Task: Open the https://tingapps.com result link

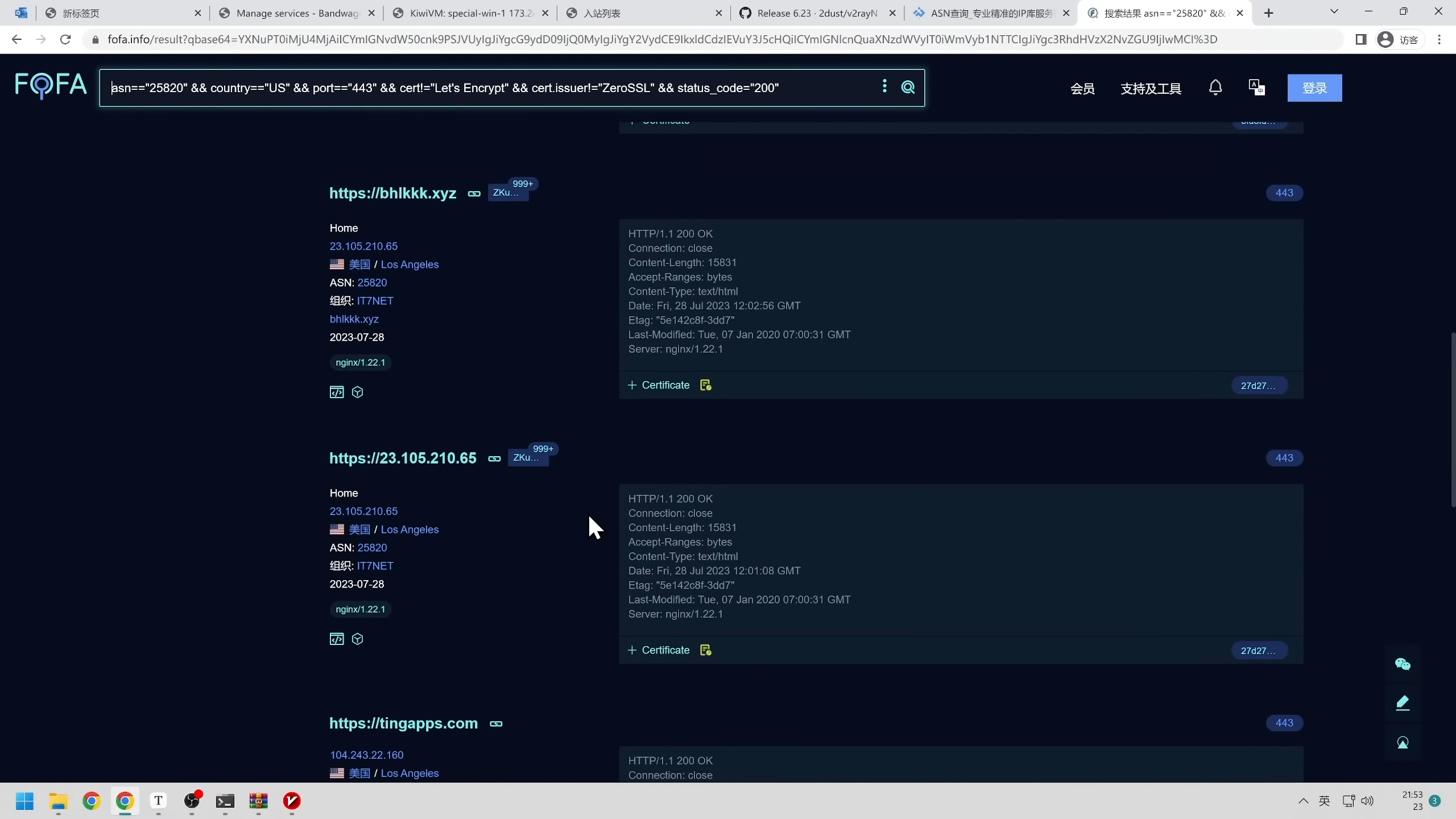Action: (403, 723)
